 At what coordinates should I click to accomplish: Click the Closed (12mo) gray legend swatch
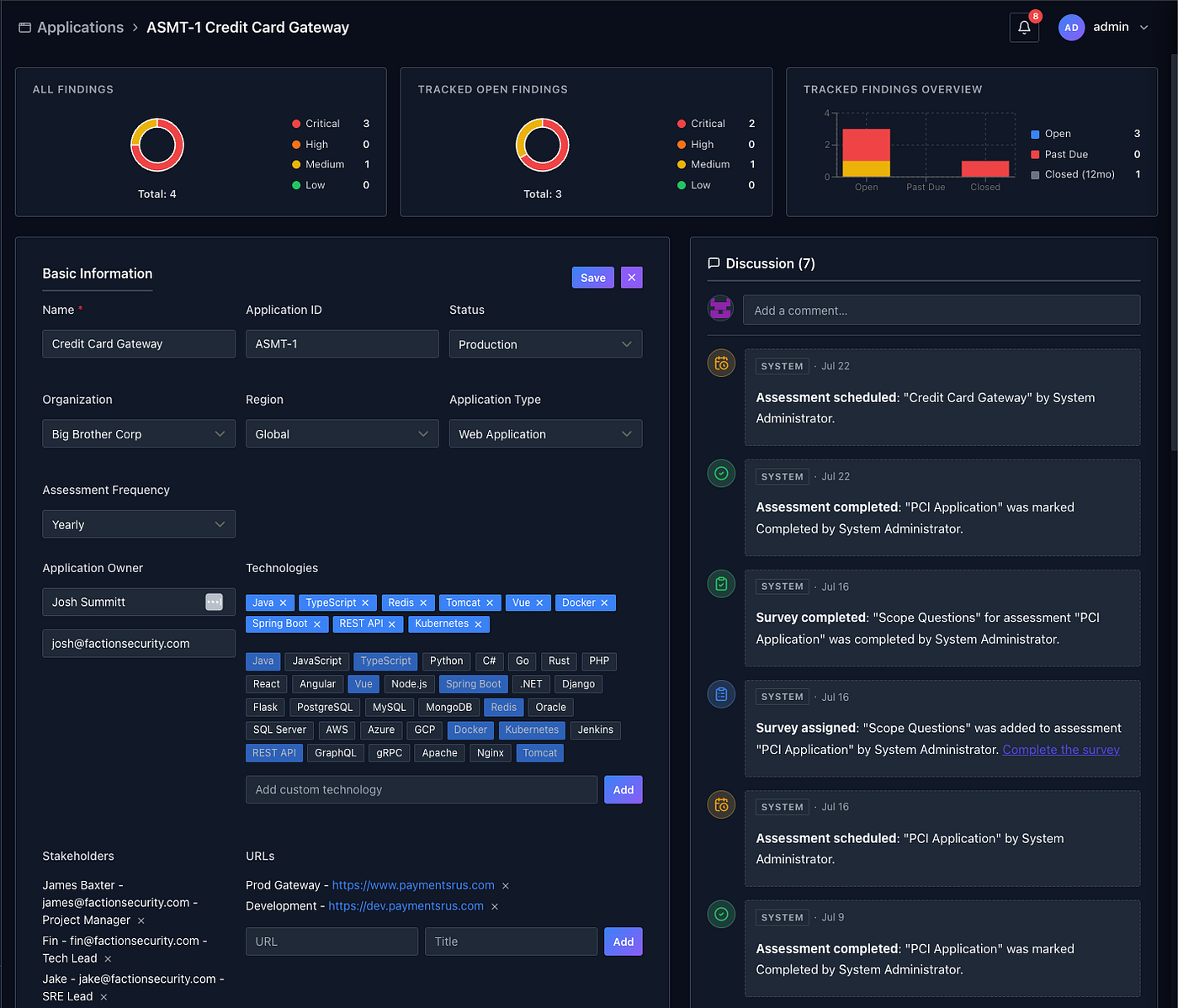click(1035, 175)
